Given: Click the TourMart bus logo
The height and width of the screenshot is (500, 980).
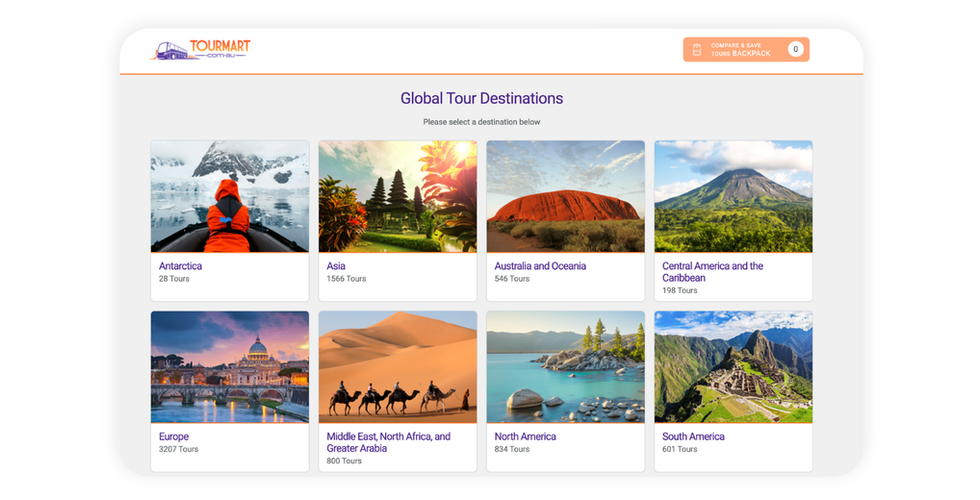Looking at the screenshot, I should (200, 49).
